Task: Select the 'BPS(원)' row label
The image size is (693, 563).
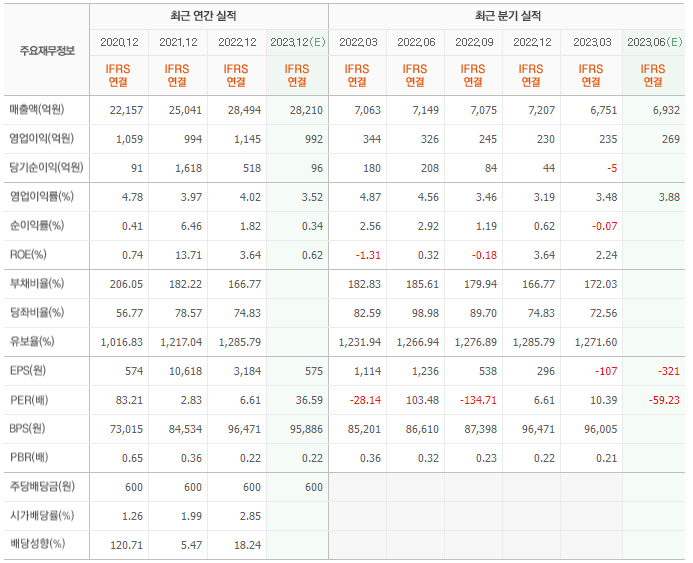Action: tap(27, 429)
